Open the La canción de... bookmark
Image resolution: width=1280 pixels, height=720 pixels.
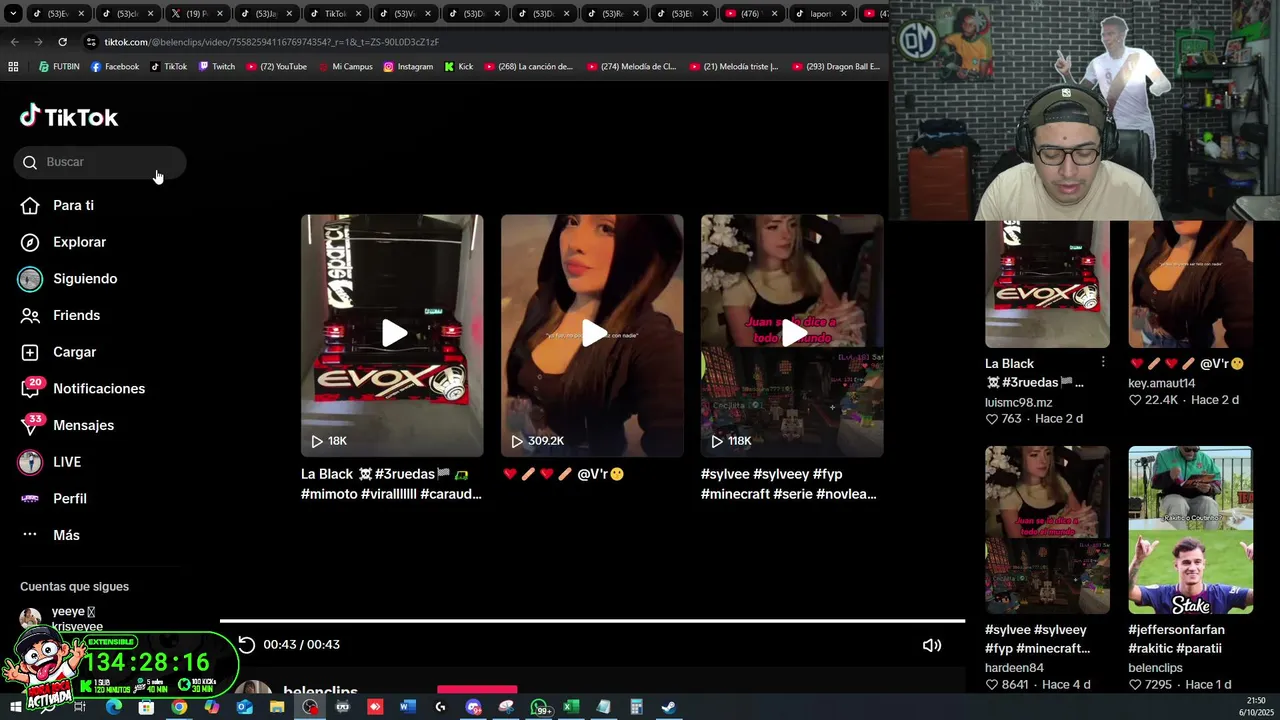[529, 67]
